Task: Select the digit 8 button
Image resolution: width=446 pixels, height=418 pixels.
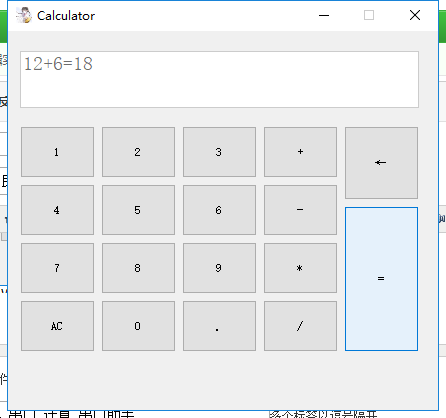Action: [x=138, y=268]
